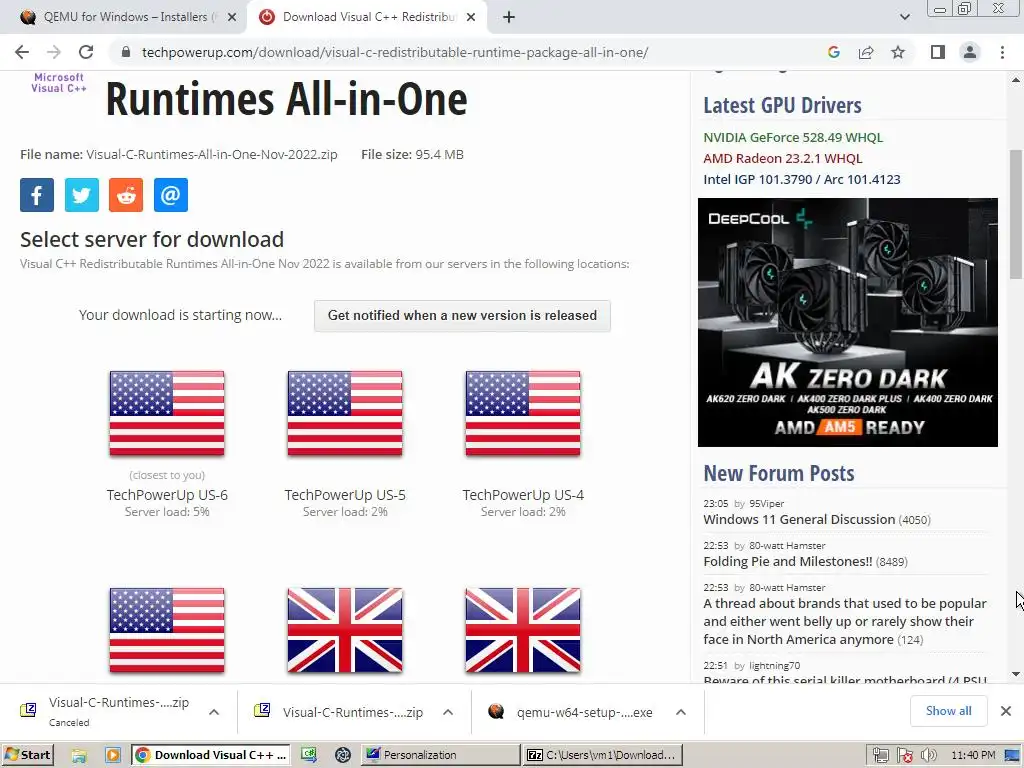
Task: Click the file name Visual-C-Runtimes-All-in-One-Nov-2022.zip
Action: [212, 155]
